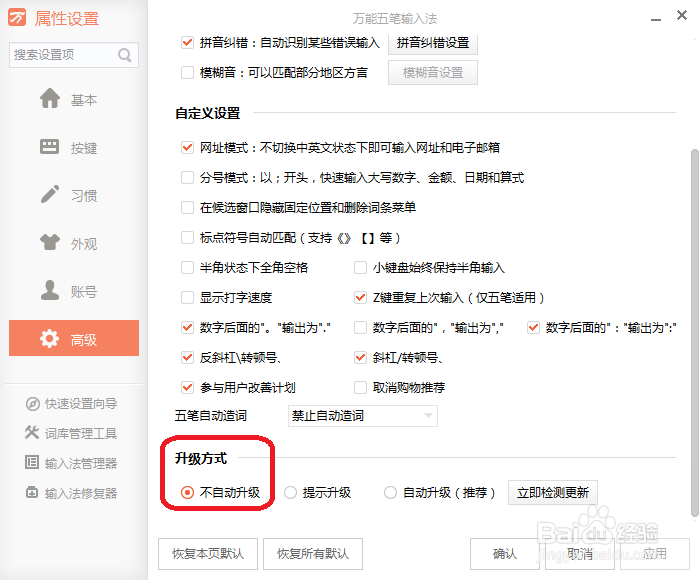Click the gear icon beside 高级
Viewport: 700px width, 580px height.
click(x=50, y=339)
